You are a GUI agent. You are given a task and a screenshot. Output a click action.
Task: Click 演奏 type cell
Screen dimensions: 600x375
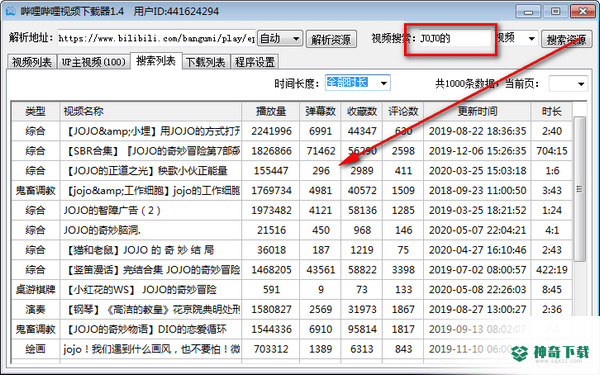(x=36, y=310)
